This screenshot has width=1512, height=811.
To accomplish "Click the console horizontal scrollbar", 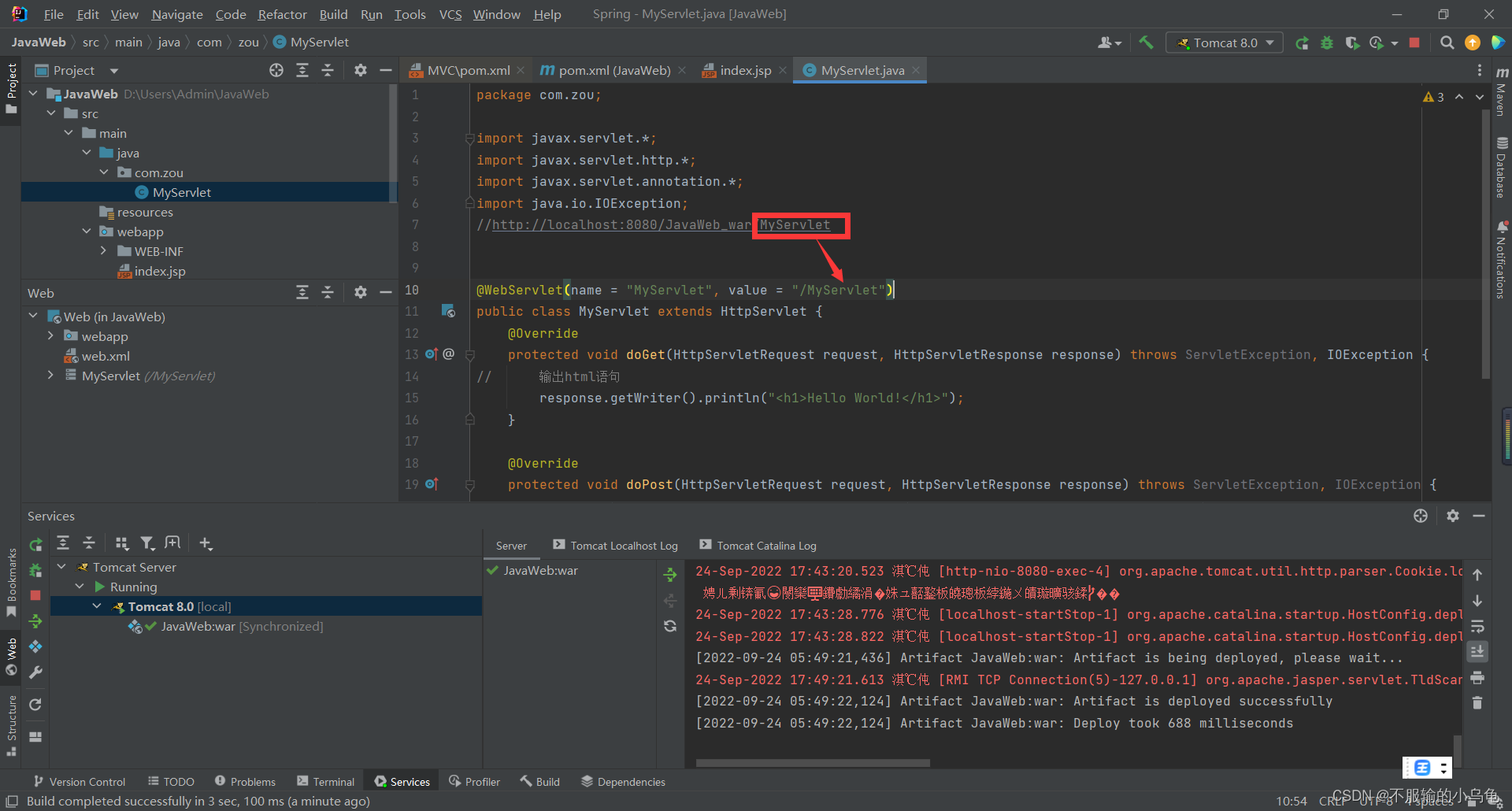I will pyautogui.click(x=813, y=763).
